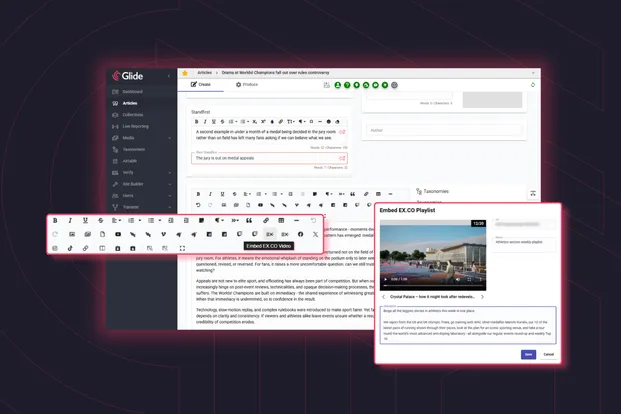Expand the Verify sidebar submenu
Image resolution: width=621 pixels, height=414 pixels.
pyautogui.click(x=170, y=173)
